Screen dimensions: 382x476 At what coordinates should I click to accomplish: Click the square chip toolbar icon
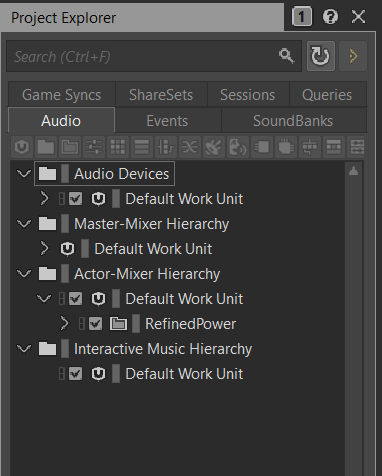pos(262,147)
